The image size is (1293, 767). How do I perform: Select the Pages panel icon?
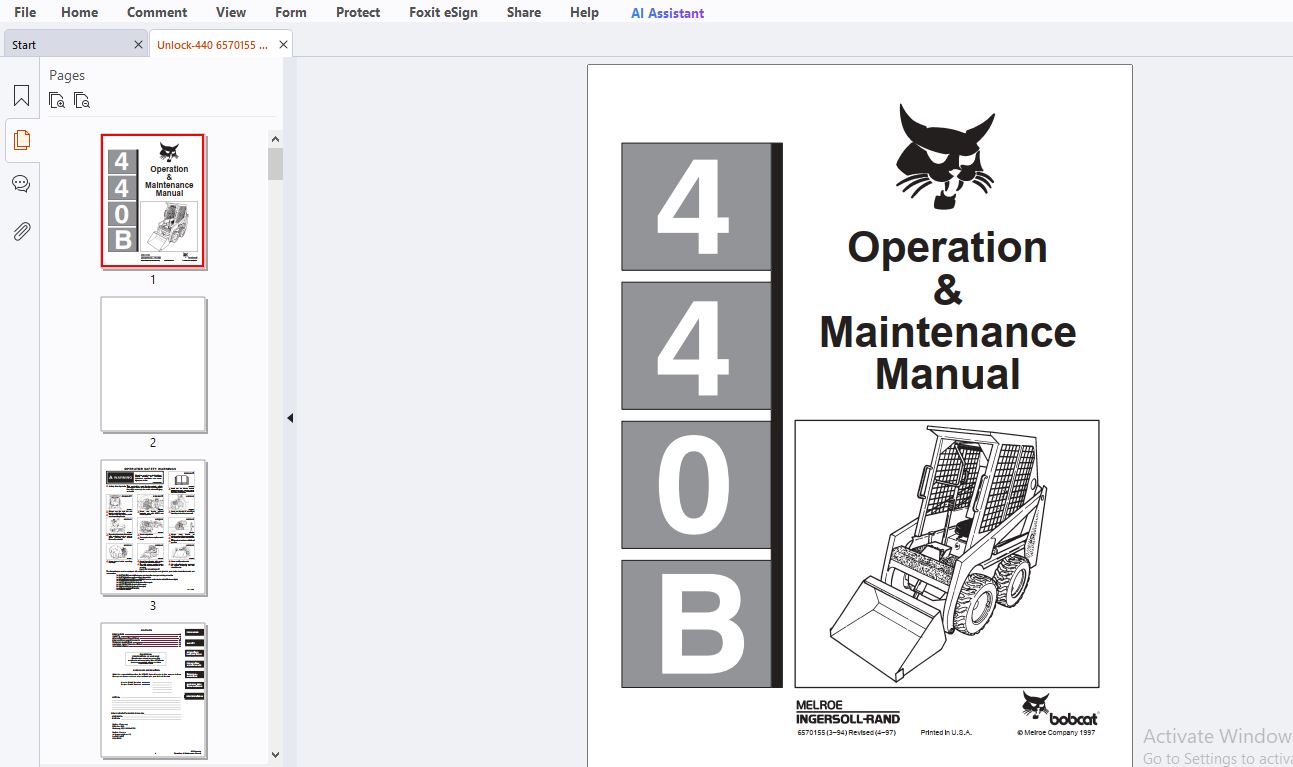point(21,140)
